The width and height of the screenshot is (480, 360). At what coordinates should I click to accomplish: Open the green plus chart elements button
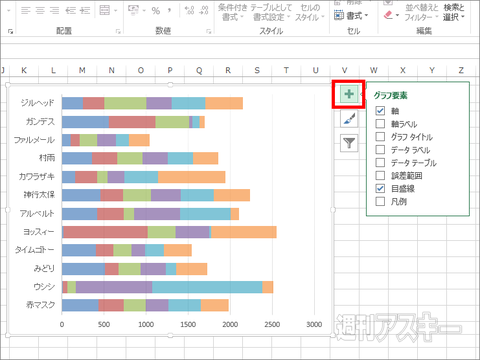point(349,94)
